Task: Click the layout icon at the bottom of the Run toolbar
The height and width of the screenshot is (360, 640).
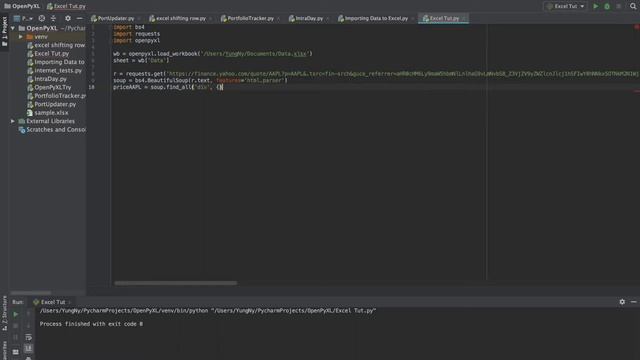Action: [16, 351]
